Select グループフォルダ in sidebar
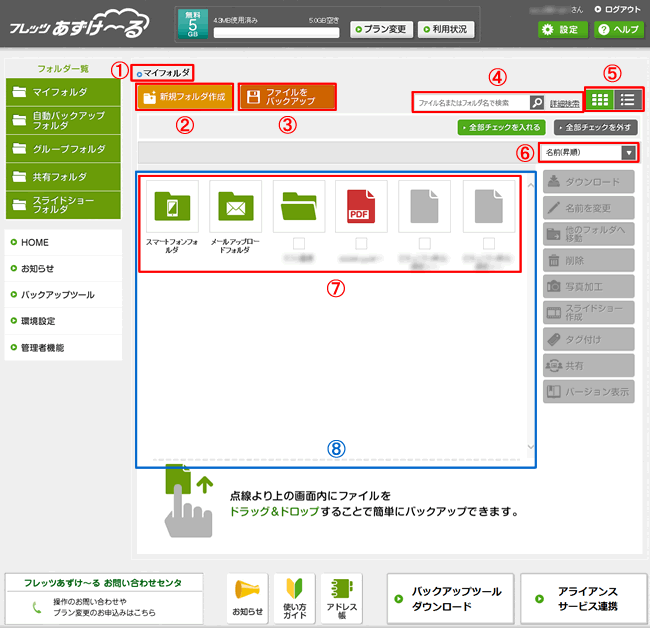 (63, 148)
